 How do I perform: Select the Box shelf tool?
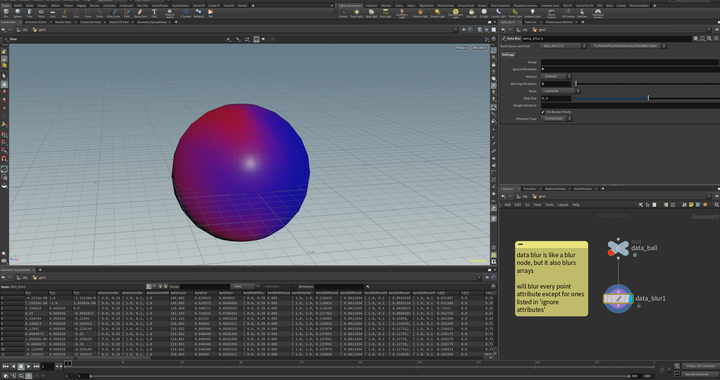(x=6, y=13)
